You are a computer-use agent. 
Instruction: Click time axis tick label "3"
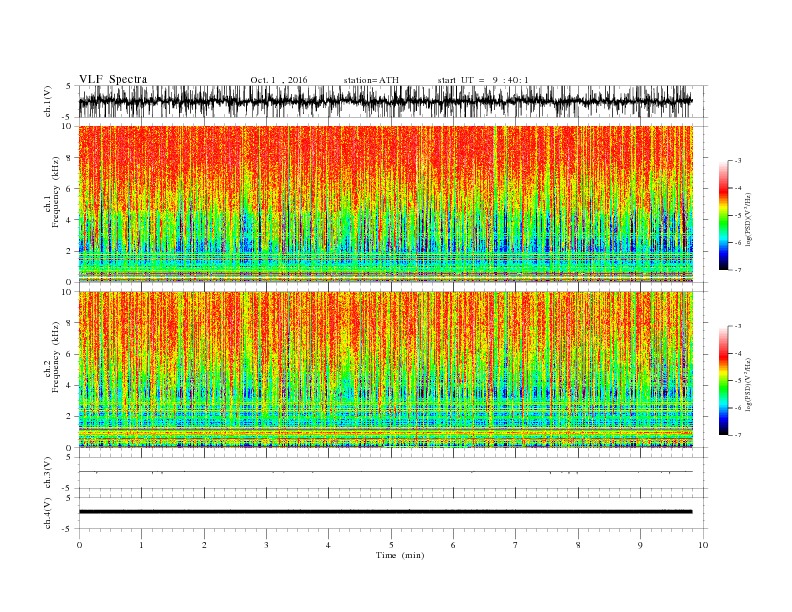point(266,545)
